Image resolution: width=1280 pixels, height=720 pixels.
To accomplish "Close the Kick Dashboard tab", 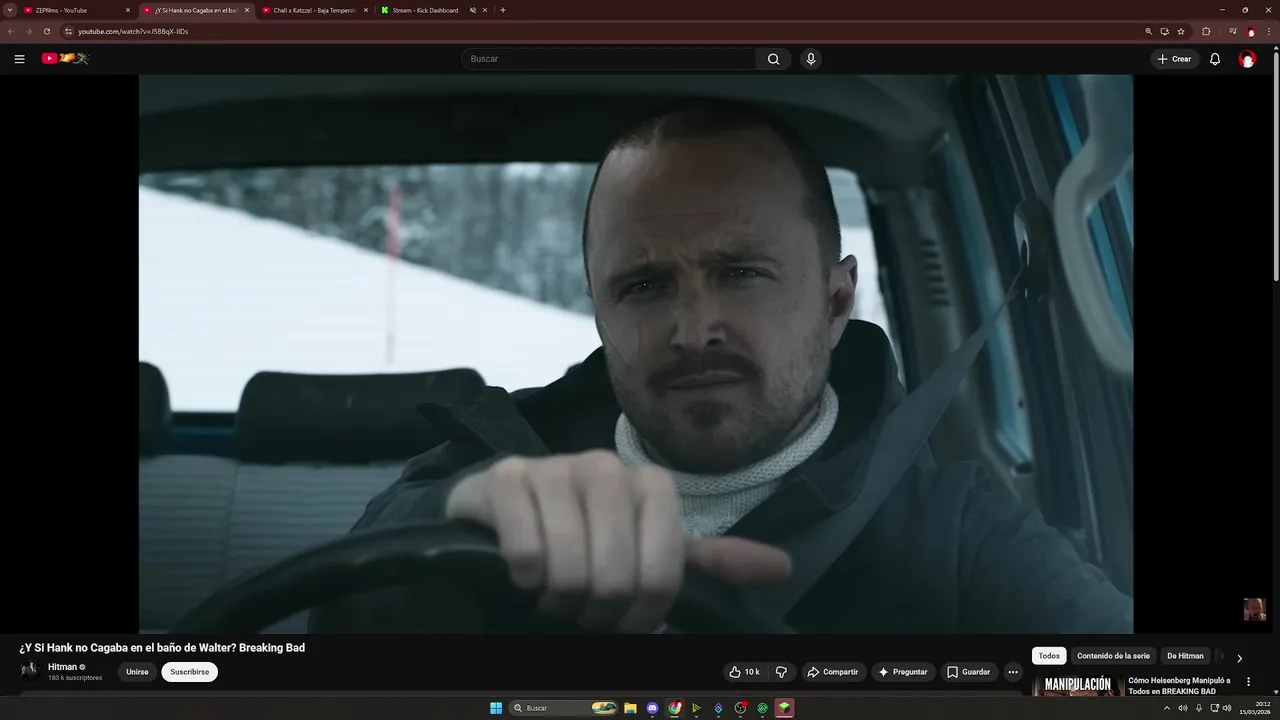I will coord(485,10).
